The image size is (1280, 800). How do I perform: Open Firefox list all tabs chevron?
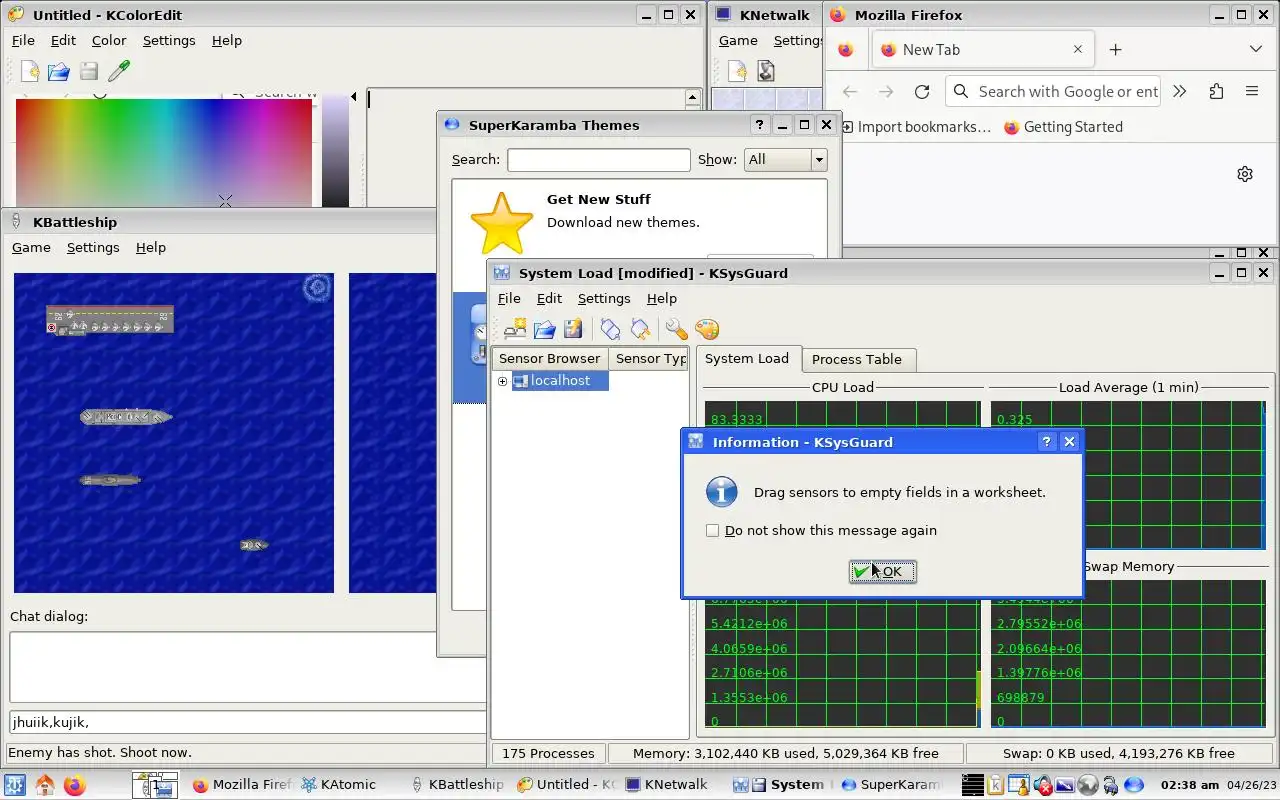1256,49
